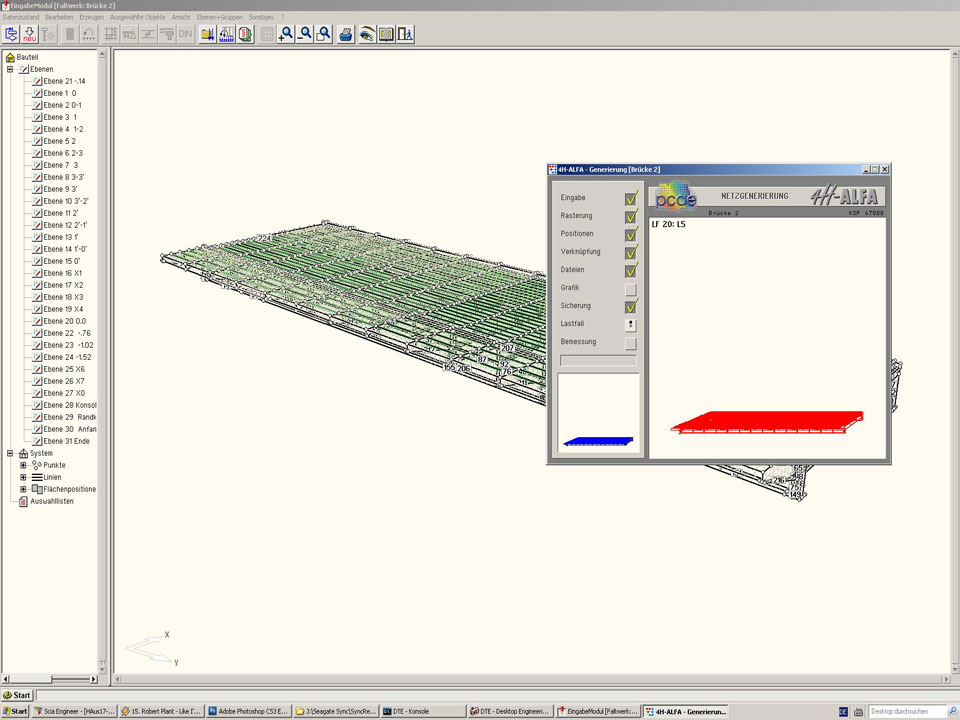Click the eye view icon in toolbar
This screenshot has height=720, width=960.
pos(367,34)
